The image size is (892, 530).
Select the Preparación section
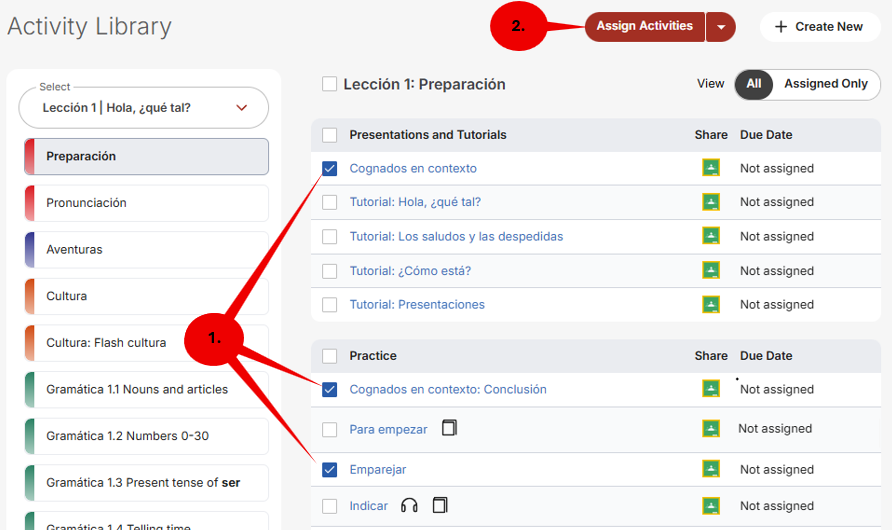(x=147, y=156)
